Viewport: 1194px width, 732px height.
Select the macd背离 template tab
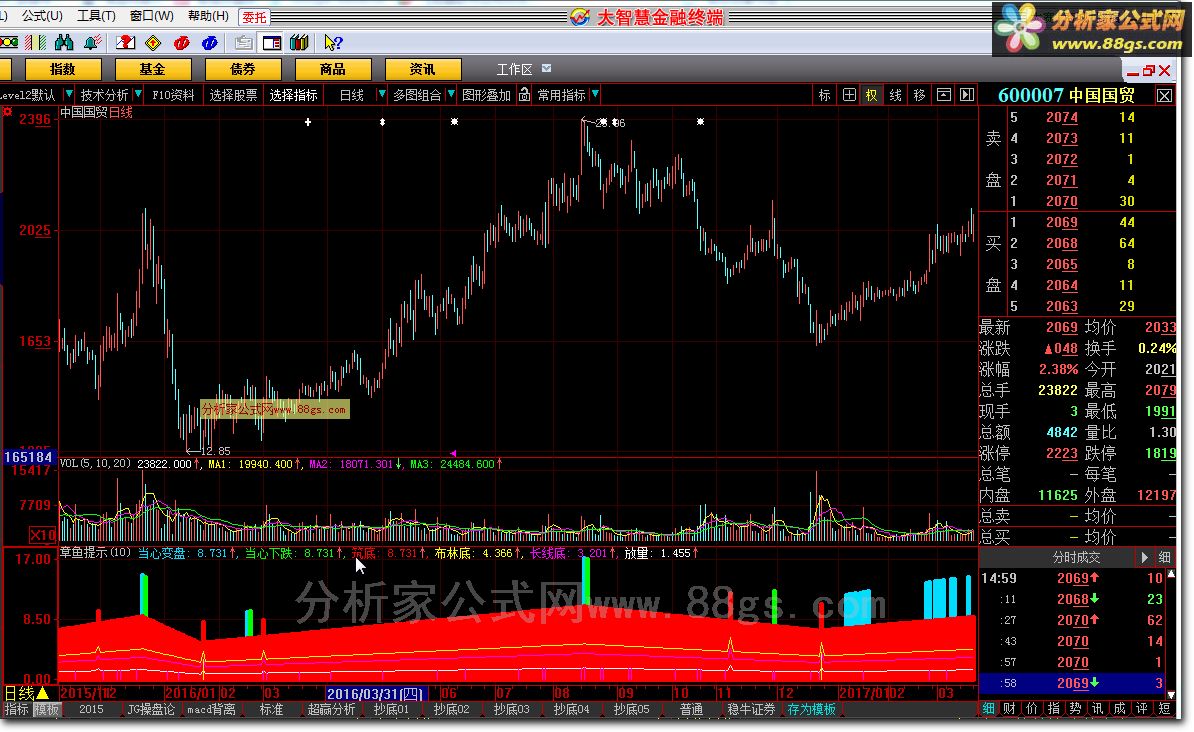tap(211, 709)
